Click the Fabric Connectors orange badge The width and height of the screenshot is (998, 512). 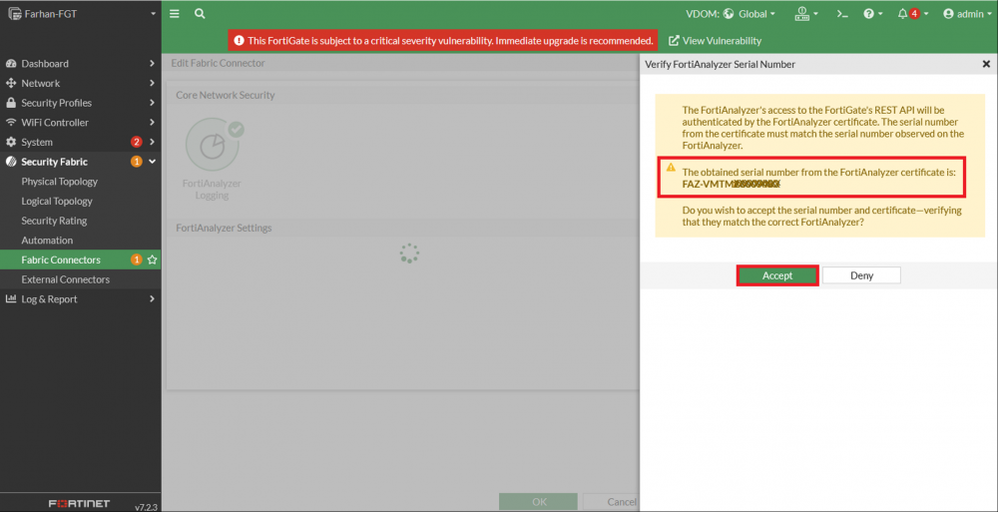coord(136,260)
